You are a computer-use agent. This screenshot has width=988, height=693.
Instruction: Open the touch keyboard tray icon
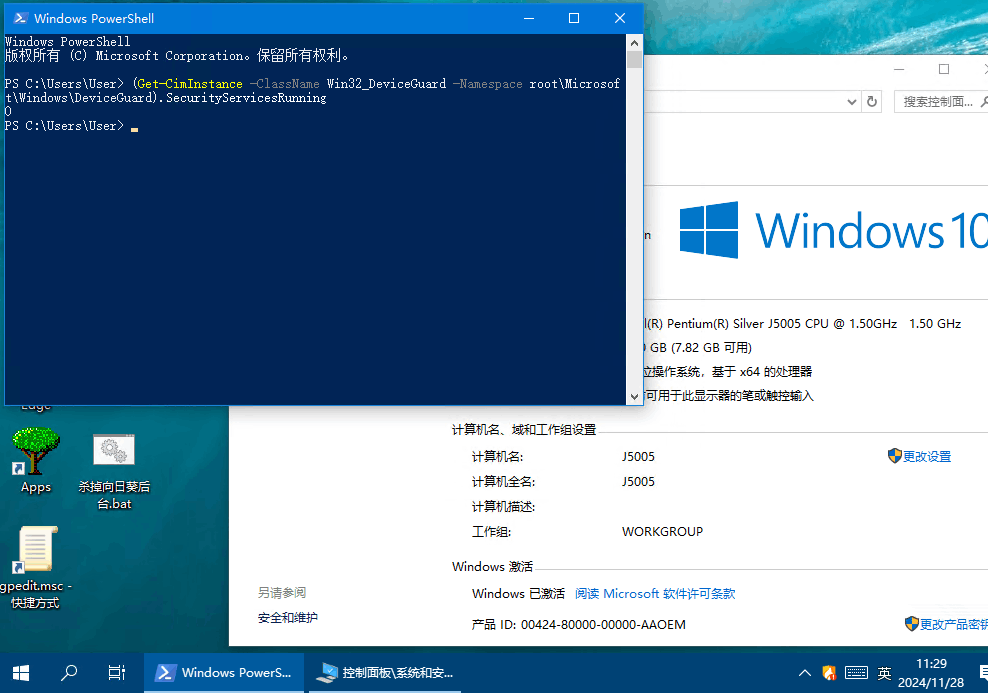[x=856, y=673]
